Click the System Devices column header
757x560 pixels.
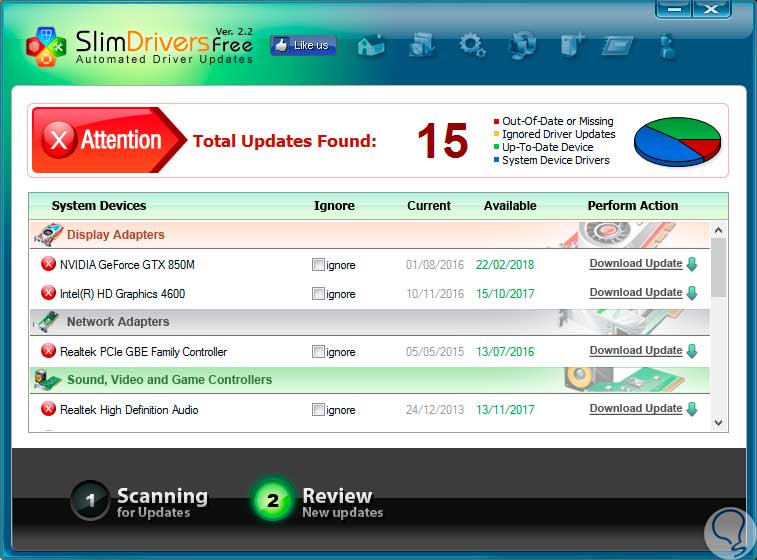click(x=99, y=206)
